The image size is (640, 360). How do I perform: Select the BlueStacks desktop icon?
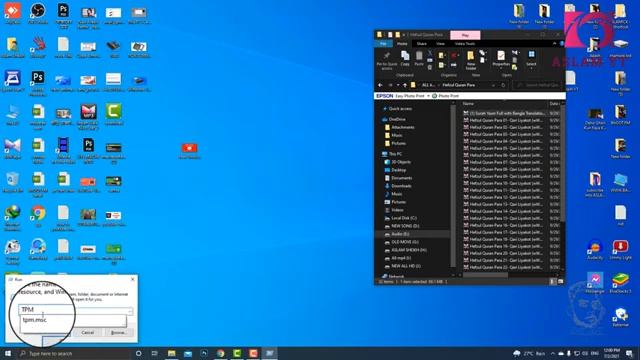tap(620, 283)
